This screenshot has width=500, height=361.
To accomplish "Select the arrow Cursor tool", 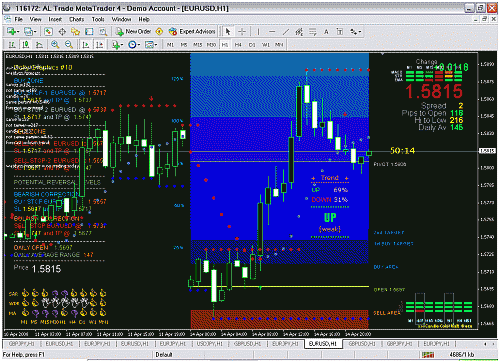I will click(x=228, y=32).
